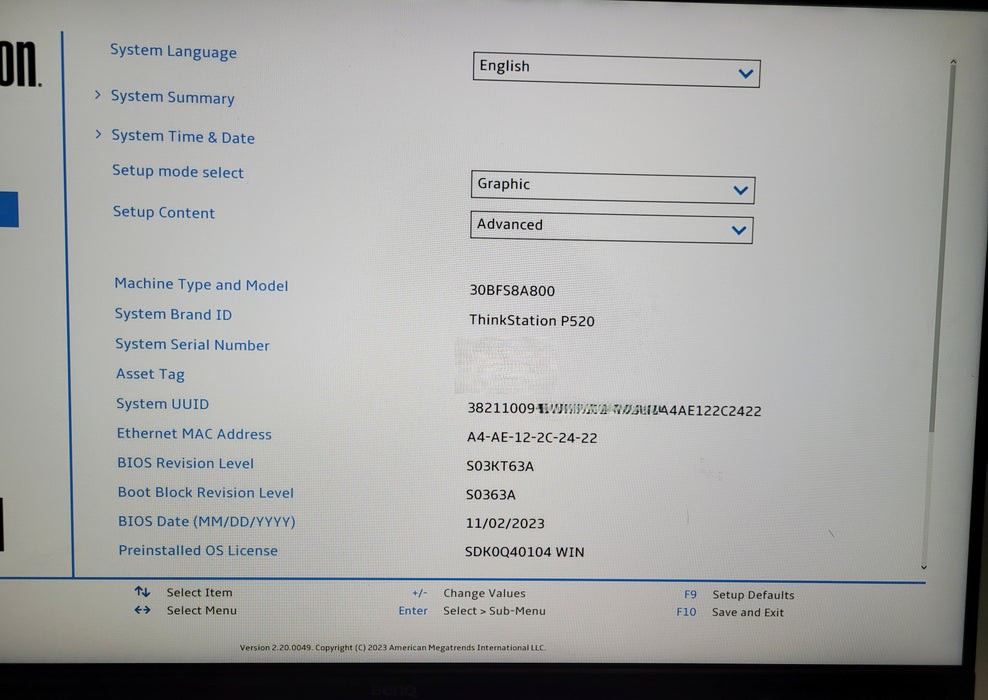Click the BIOS Date (MM/DD/YYYY) label
This screenshot has height=700, width=988.
tap(207, 521)
